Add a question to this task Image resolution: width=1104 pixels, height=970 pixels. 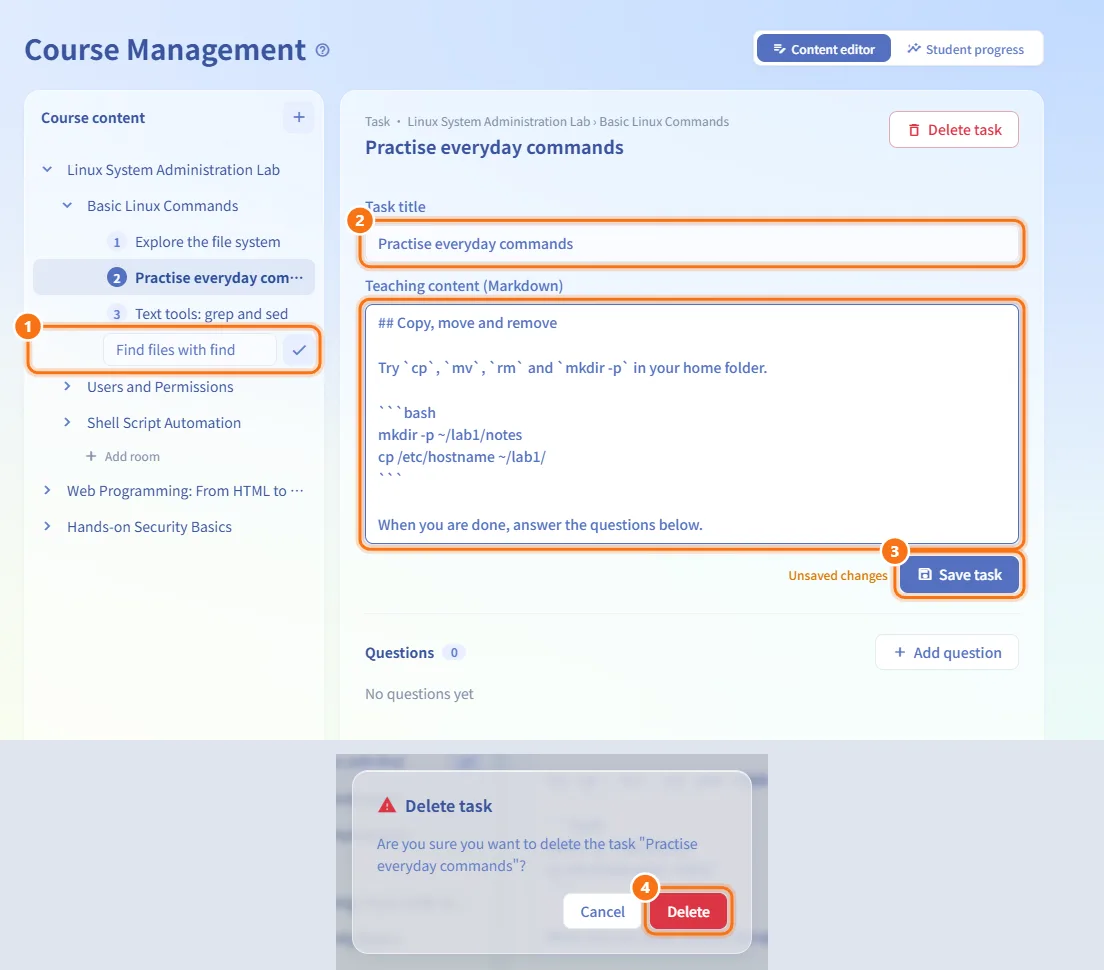tap(946, 653)
